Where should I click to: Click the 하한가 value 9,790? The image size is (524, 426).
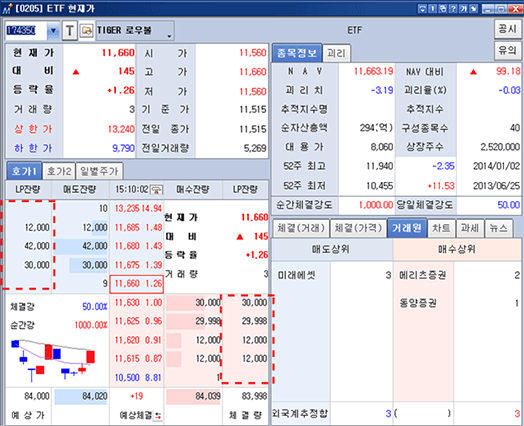123,148
